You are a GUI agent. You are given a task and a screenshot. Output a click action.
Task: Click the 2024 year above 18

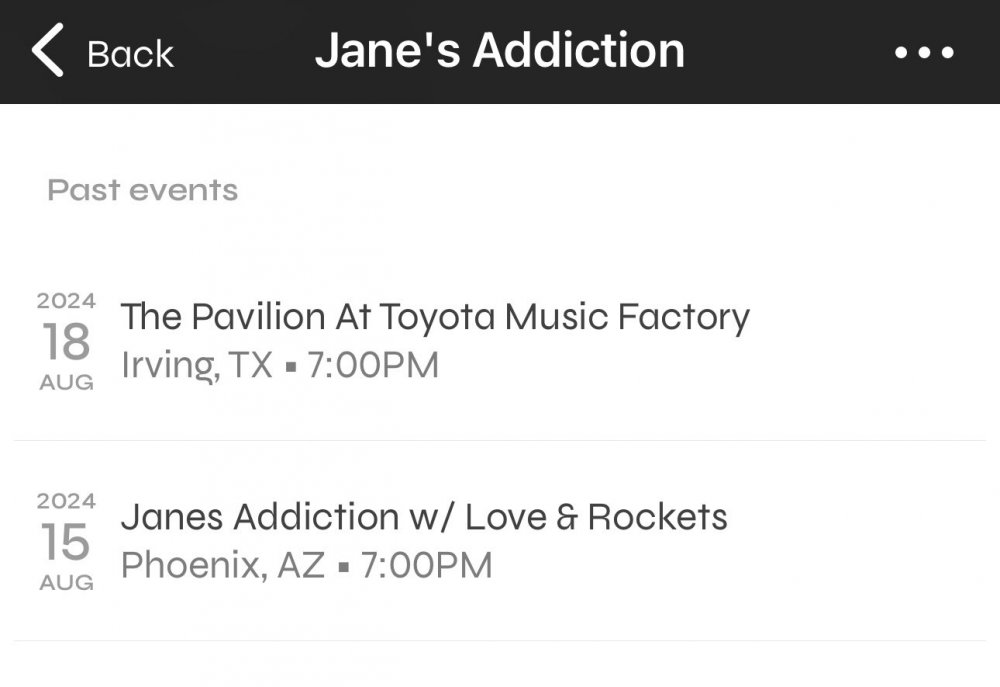click(x=66, y=301)
